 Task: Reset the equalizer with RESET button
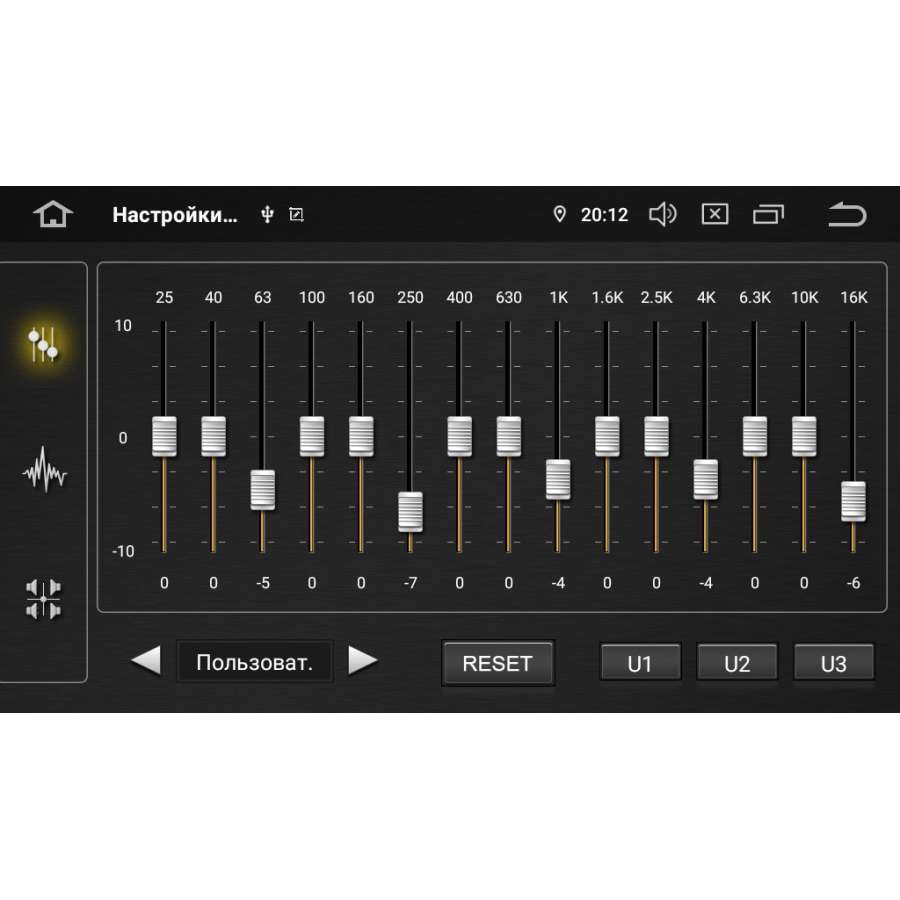click(x=498, y=663)
